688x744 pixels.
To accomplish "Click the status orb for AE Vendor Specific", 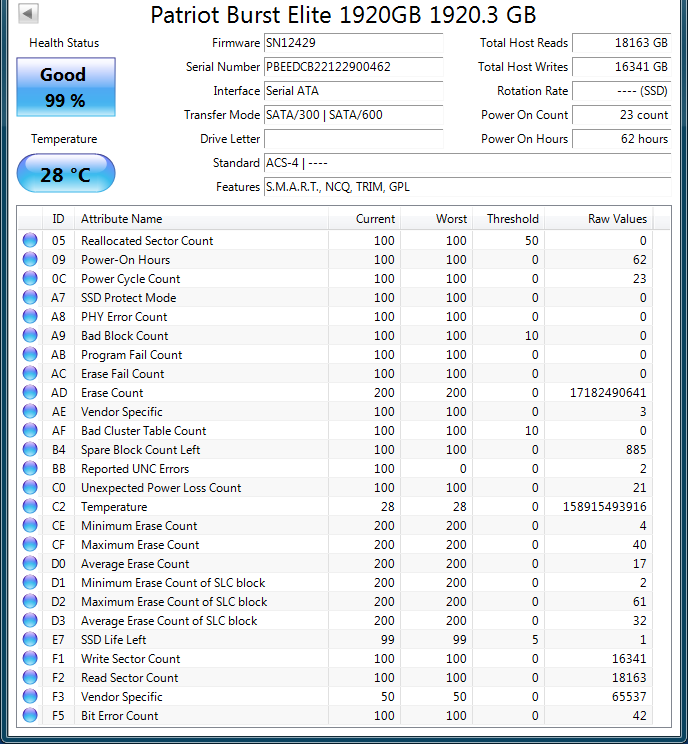I will pyautogui.click(x=30, y=411).
